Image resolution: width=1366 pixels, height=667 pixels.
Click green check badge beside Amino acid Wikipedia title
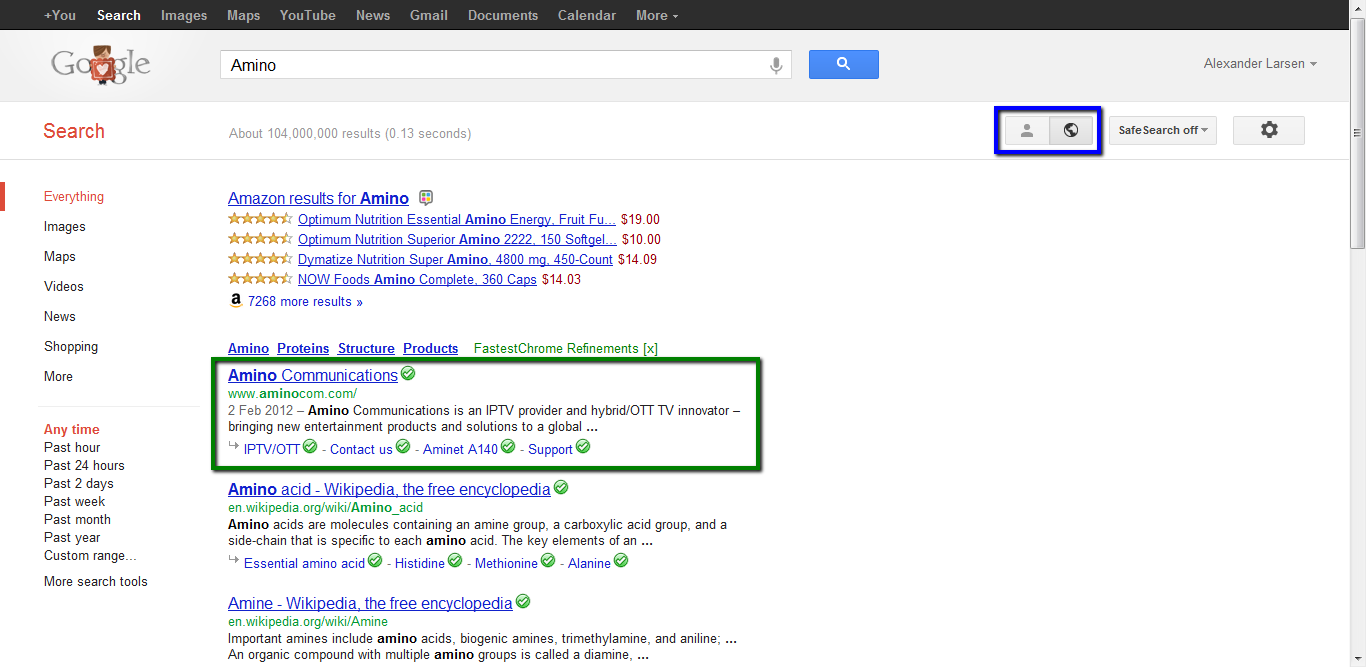561,488
